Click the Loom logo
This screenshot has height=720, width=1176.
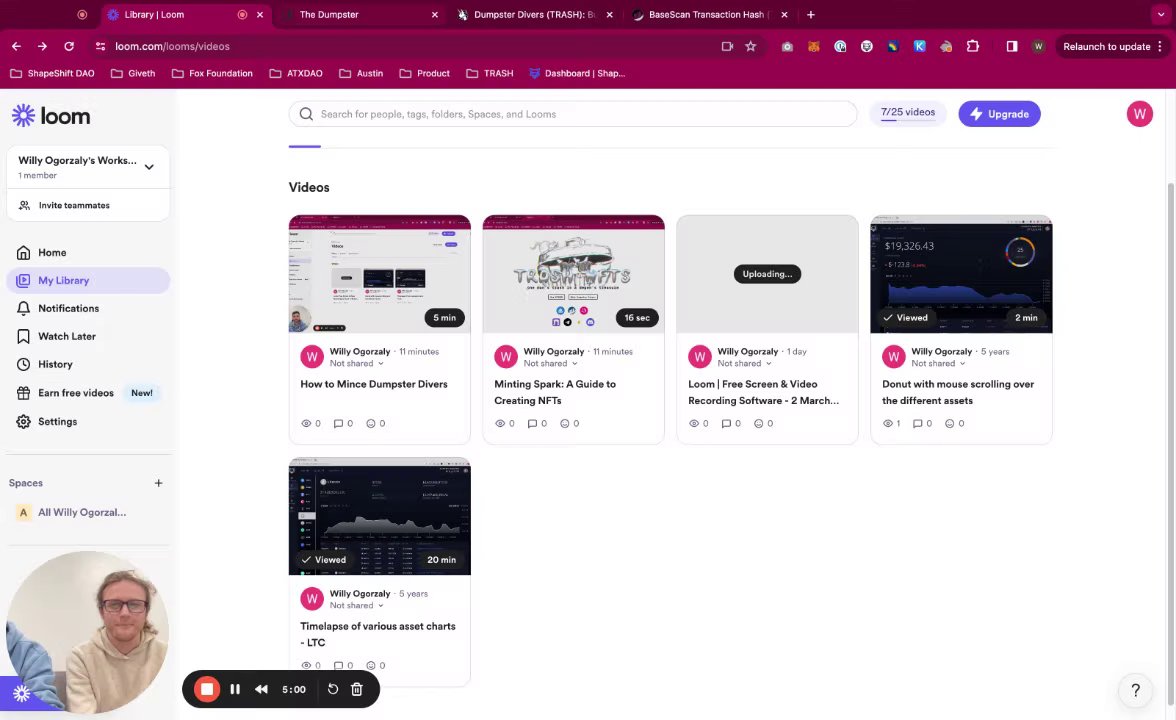pos(51,116)
